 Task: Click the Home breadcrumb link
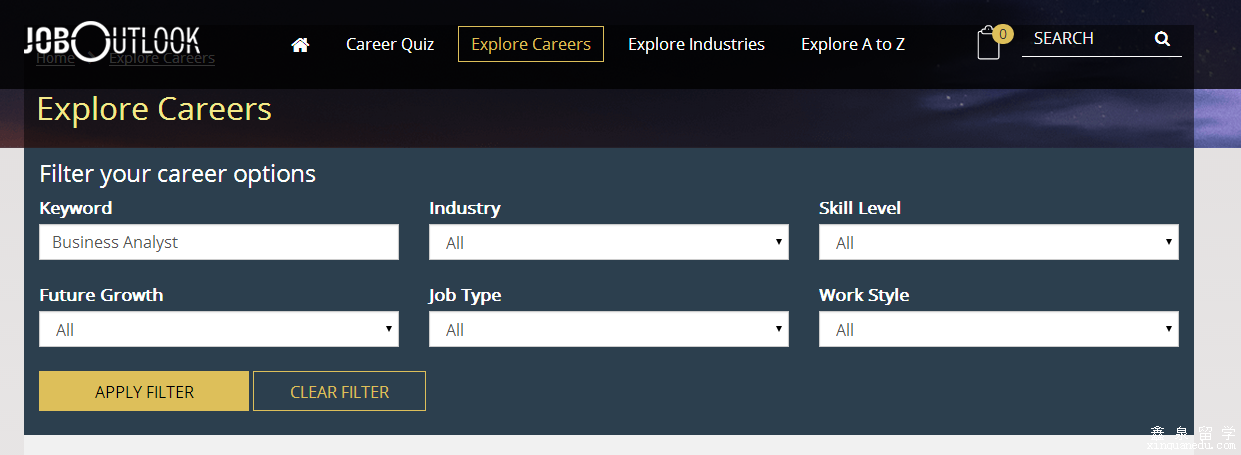55,59
